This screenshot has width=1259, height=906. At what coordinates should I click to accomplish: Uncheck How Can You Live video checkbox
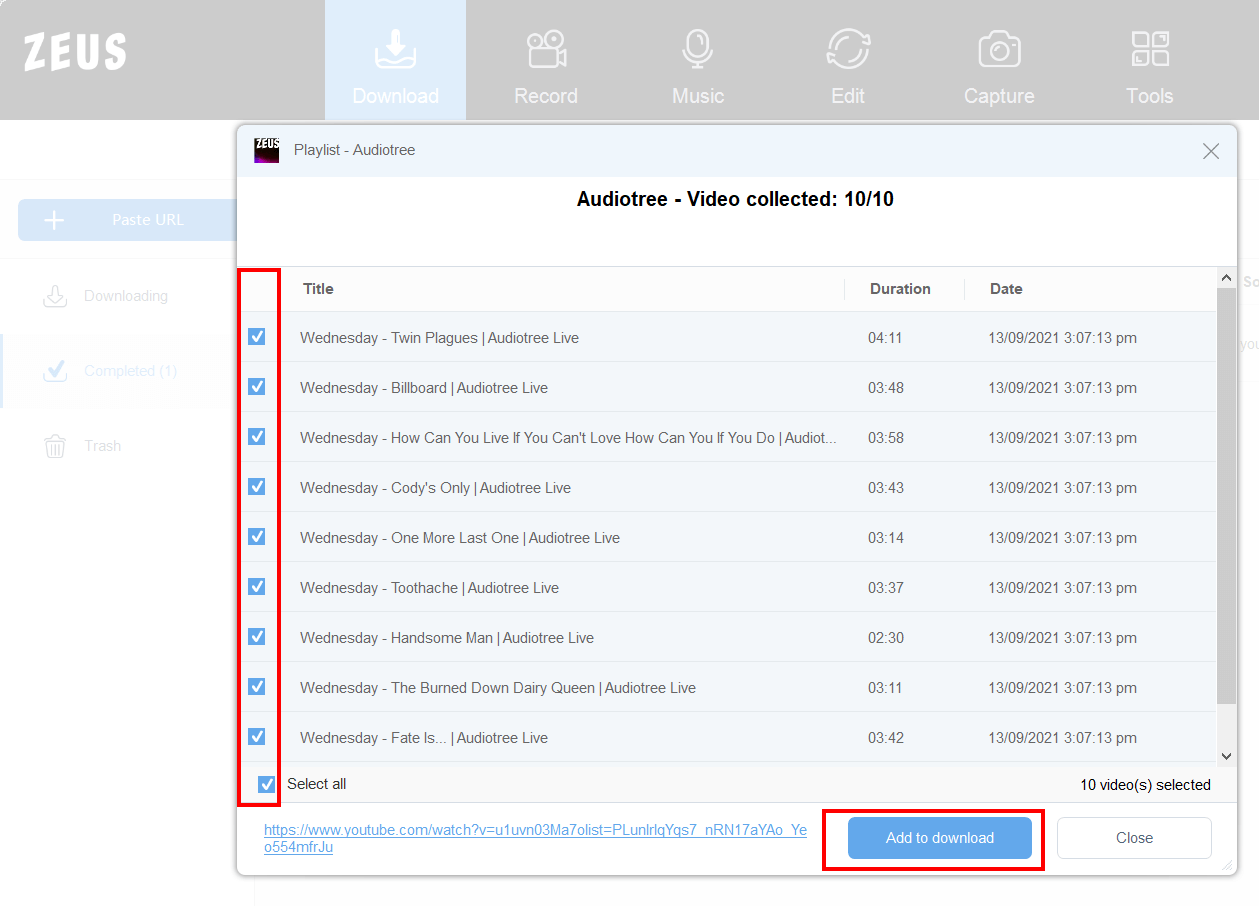(257, 437)
